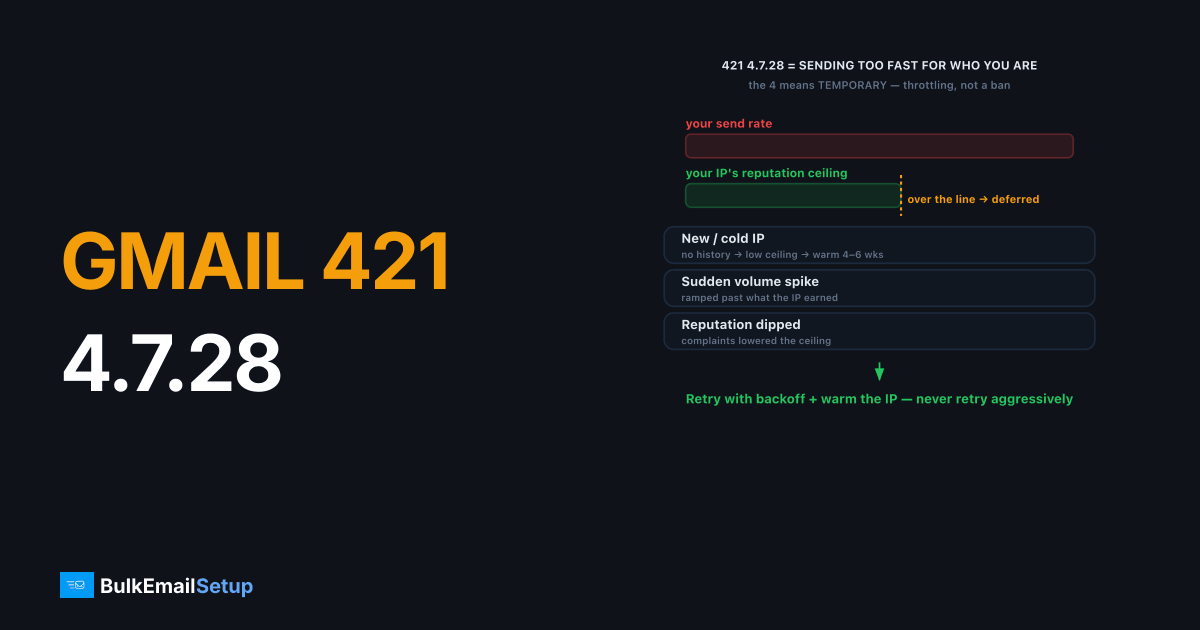Open the New / cold IP card
1200x630 pixels.
pos(879,245)
